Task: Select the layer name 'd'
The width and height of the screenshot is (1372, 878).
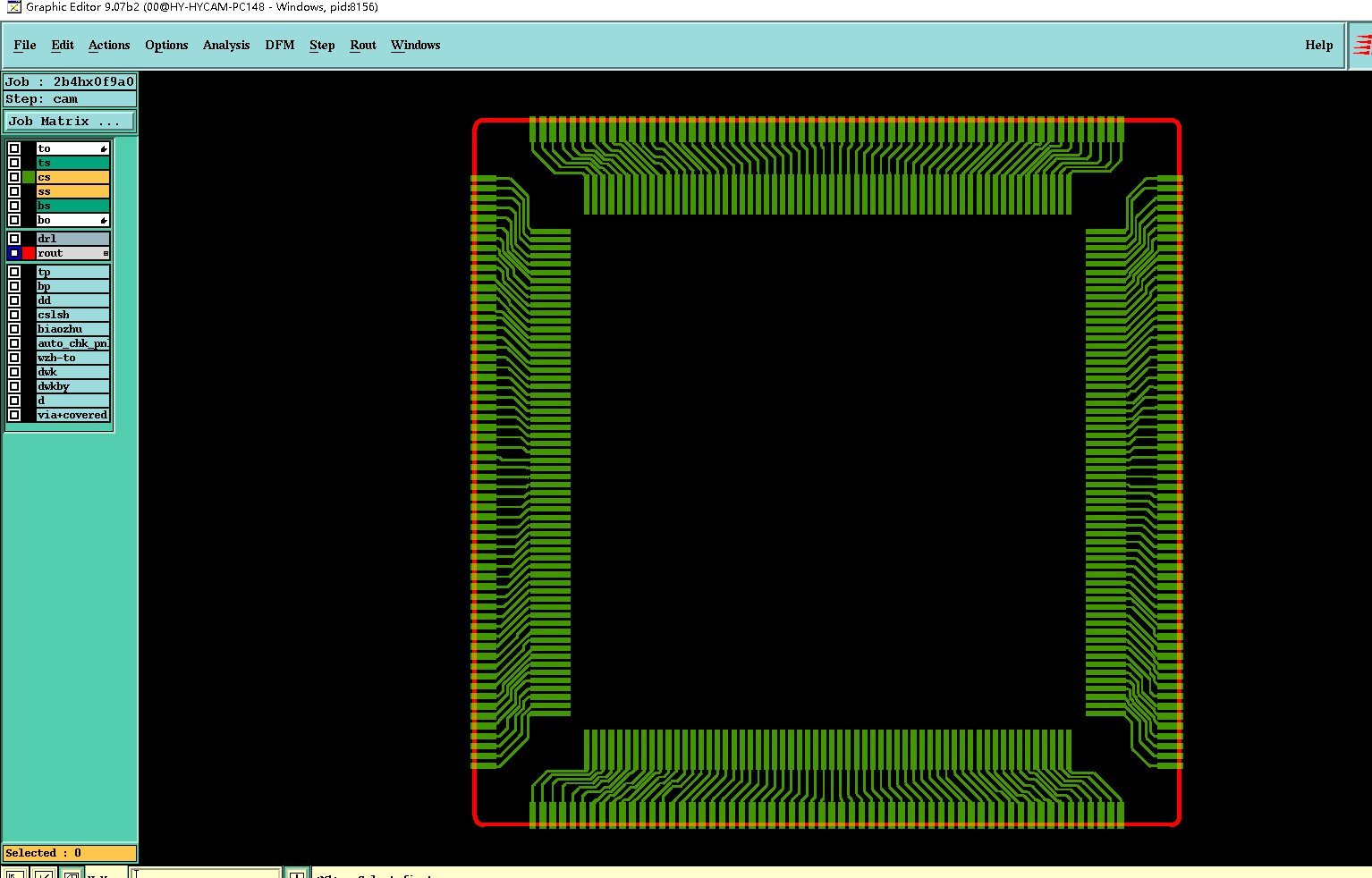Action: point(72,401)
